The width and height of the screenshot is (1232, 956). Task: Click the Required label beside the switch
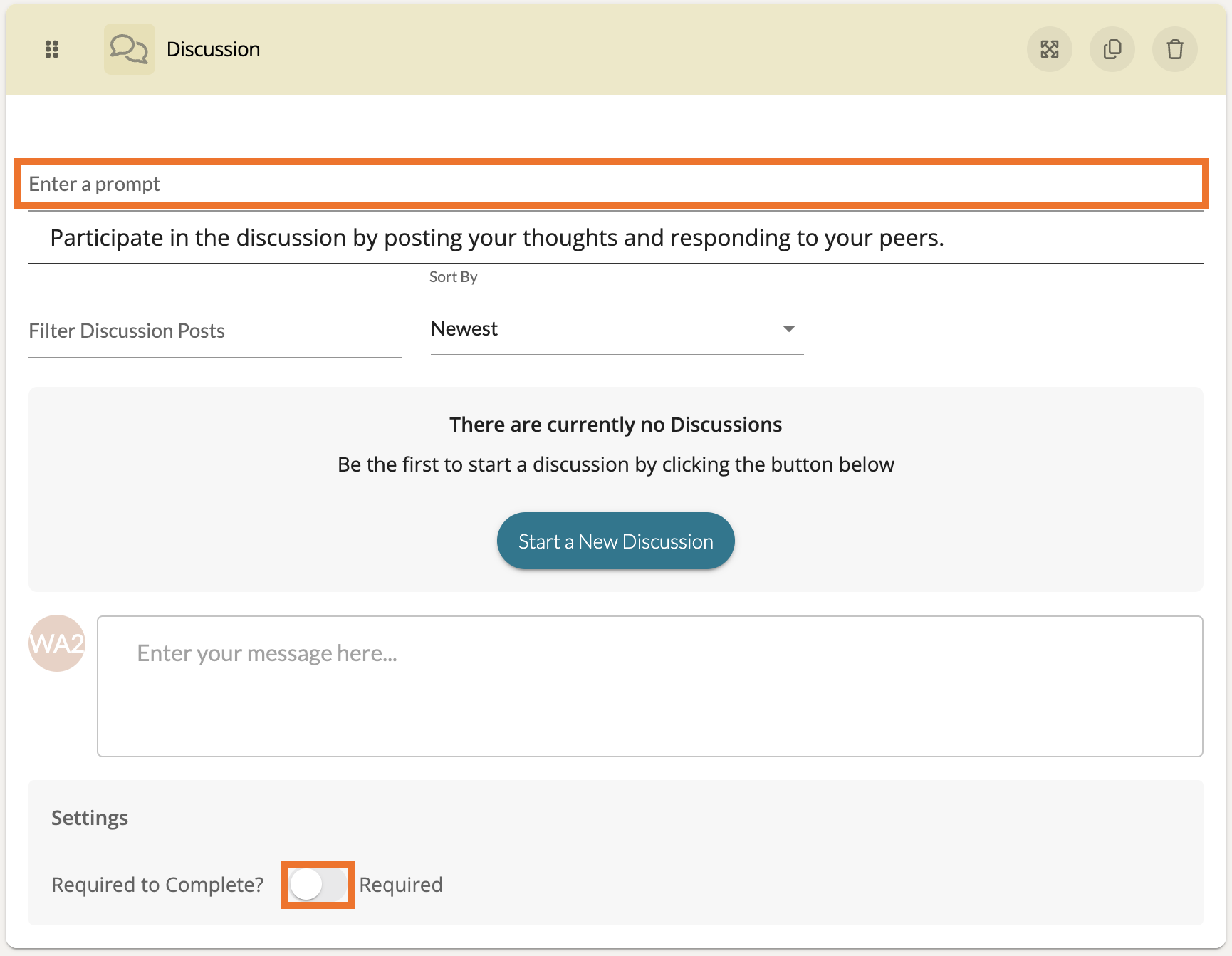[x=400, y=885]
